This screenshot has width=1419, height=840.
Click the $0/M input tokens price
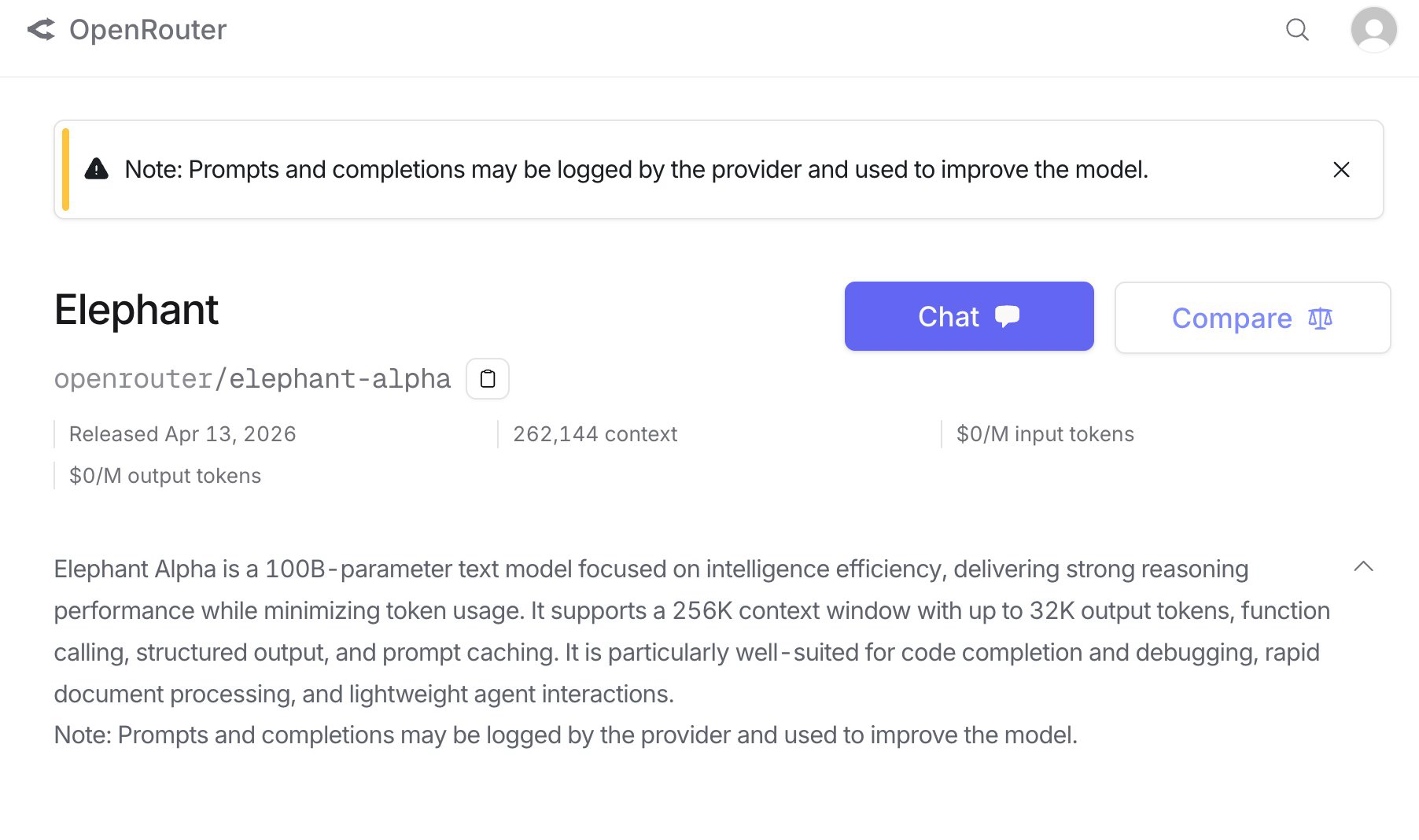(1045, 434)
